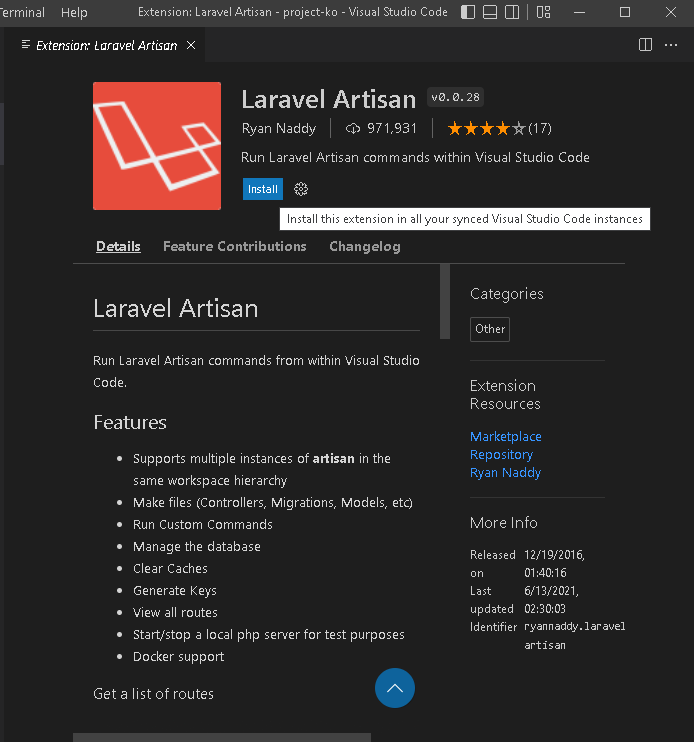The height and width of the screenshot is (742, 694).
Task: Click the 'Start/stop a local php server' bullet
Action: tap(269, 635)
